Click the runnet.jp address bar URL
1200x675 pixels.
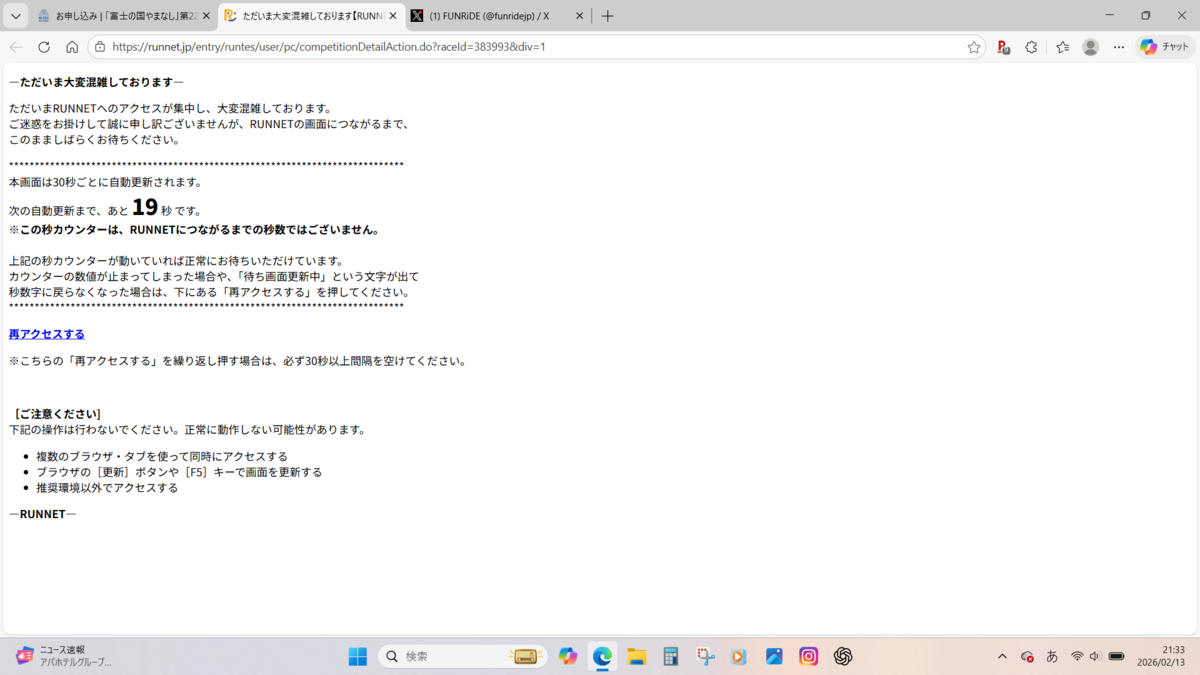pyautogui.click(x=329, y=47)
